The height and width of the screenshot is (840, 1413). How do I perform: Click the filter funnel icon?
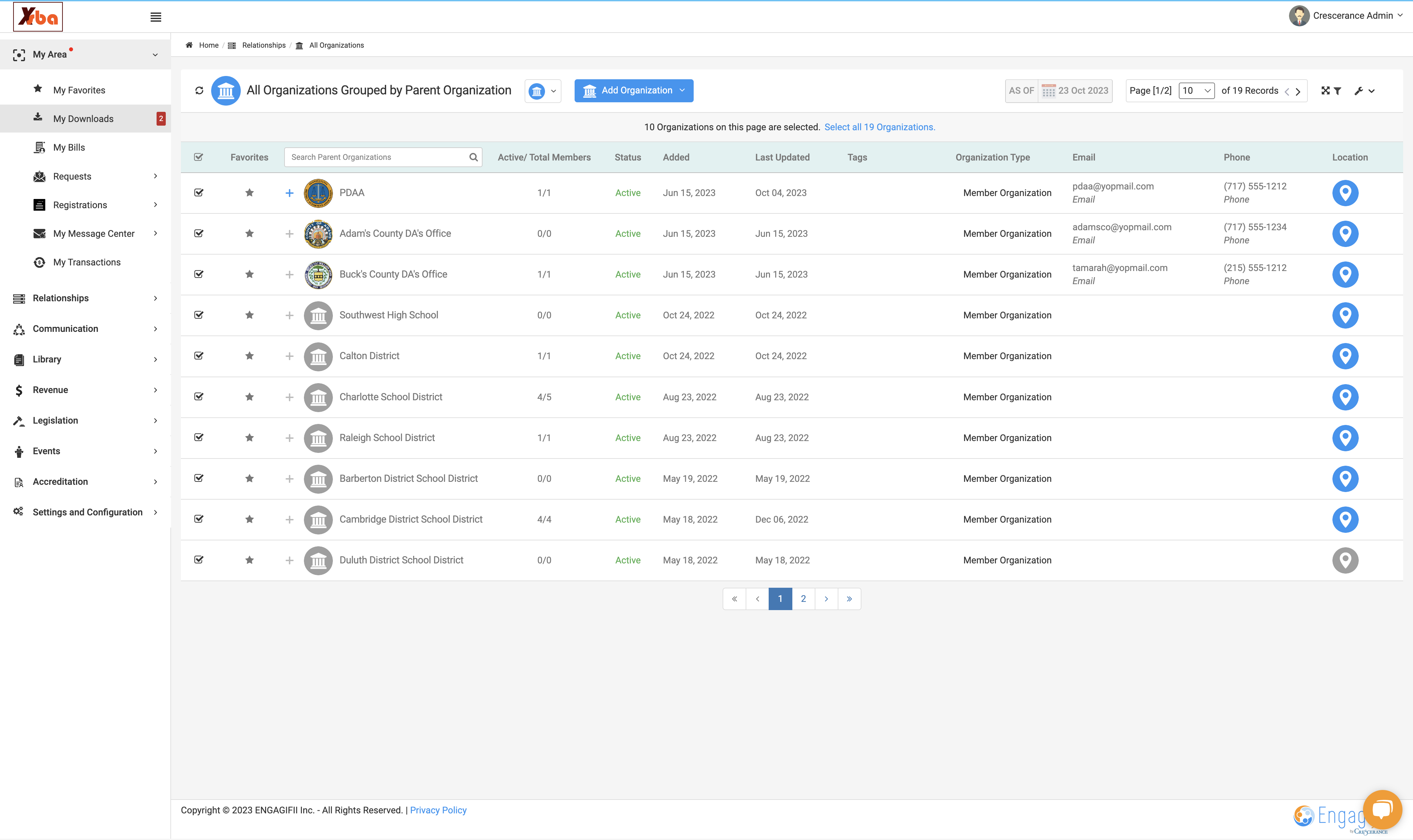1338,90
